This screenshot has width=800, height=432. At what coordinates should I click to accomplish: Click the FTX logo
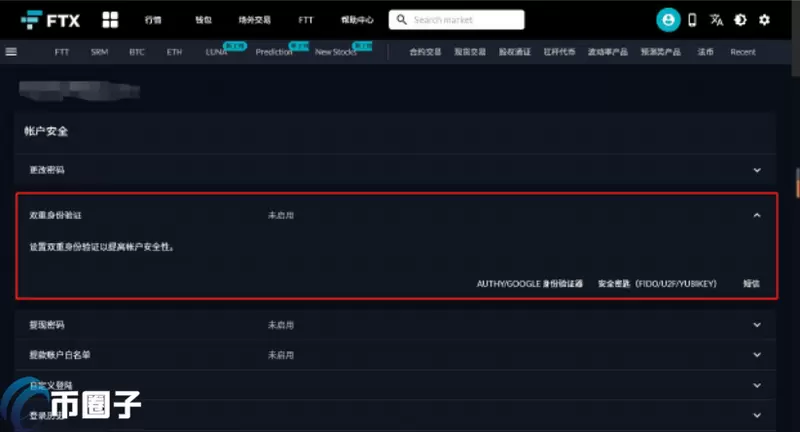pos(49,20)
